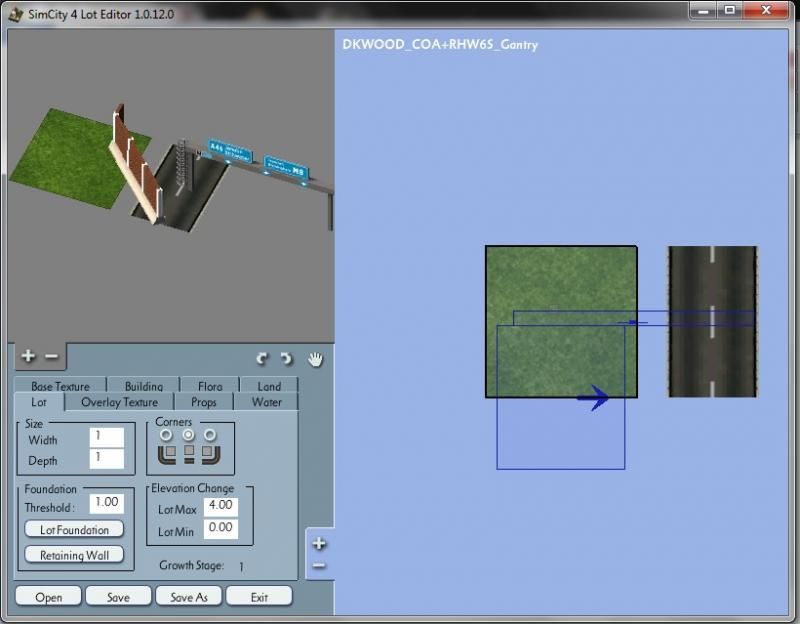The width and height of the screenshot is (800, 624).
Task: Click the Foundation Threshold input field
Action: coord(107,503)
